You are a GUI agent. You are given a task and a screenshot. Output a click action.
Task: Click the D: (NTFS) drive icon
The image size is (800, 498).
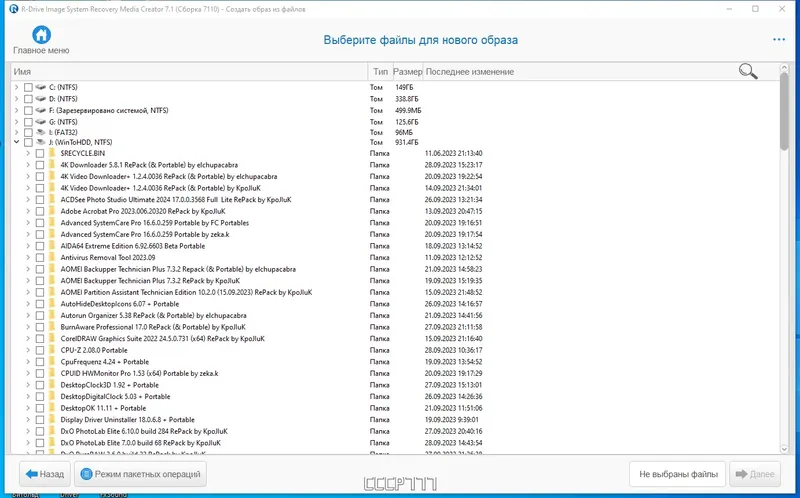pyautogui.click(x=41, y=99)
